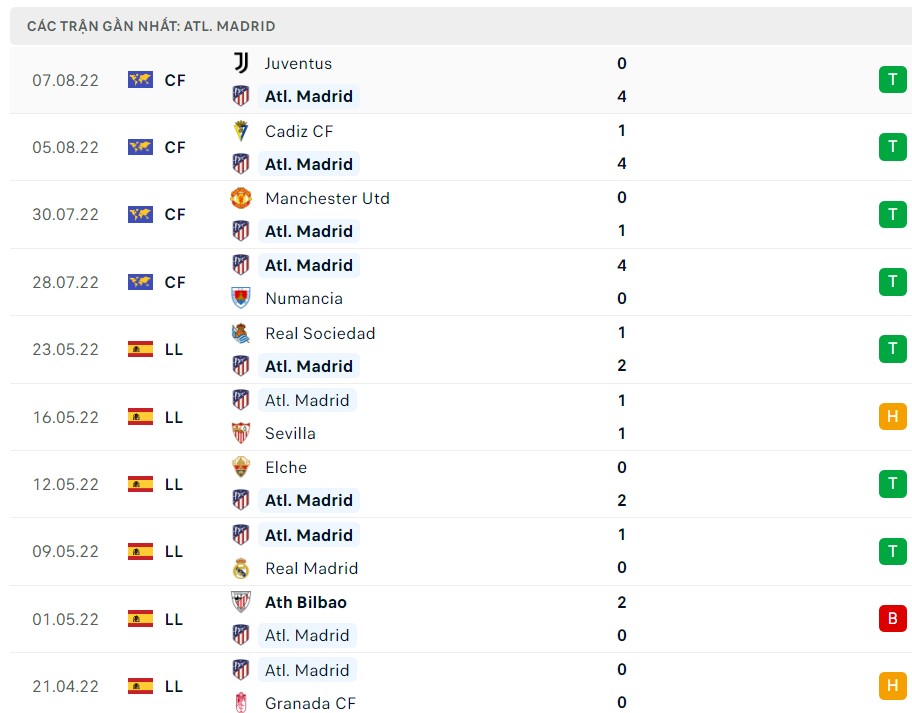Click the 07.08.22 match date cell
The width and height of the screenshot is (912, 713).
[65, 80]
